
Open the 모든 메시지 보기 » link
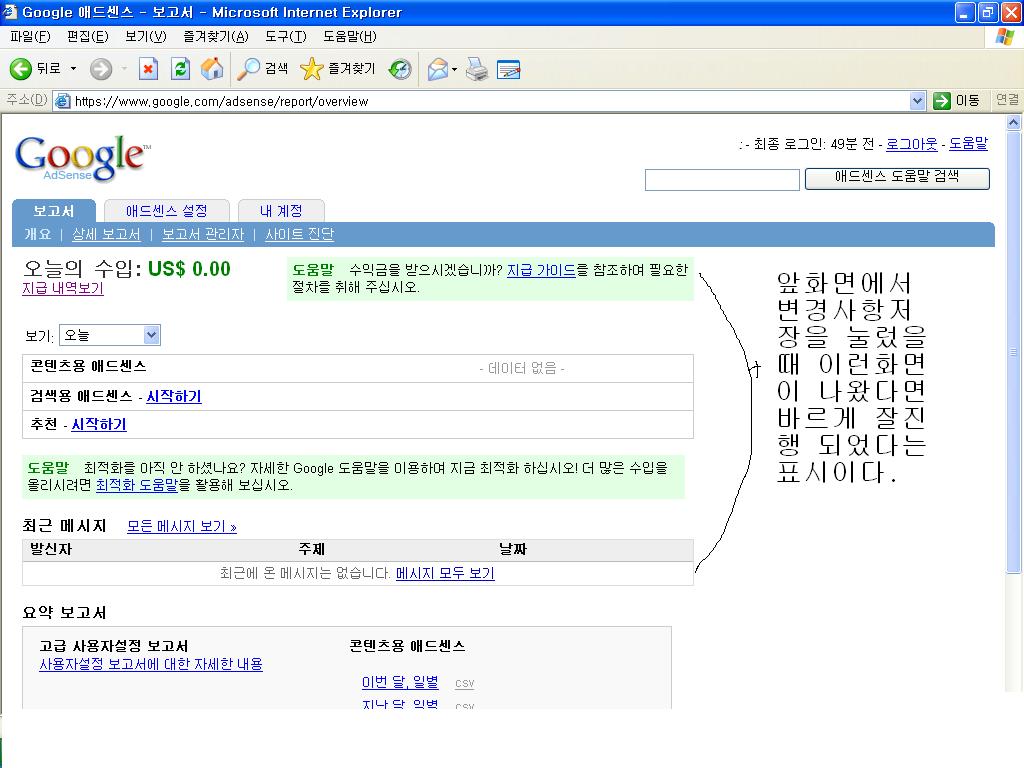(182, 526)
